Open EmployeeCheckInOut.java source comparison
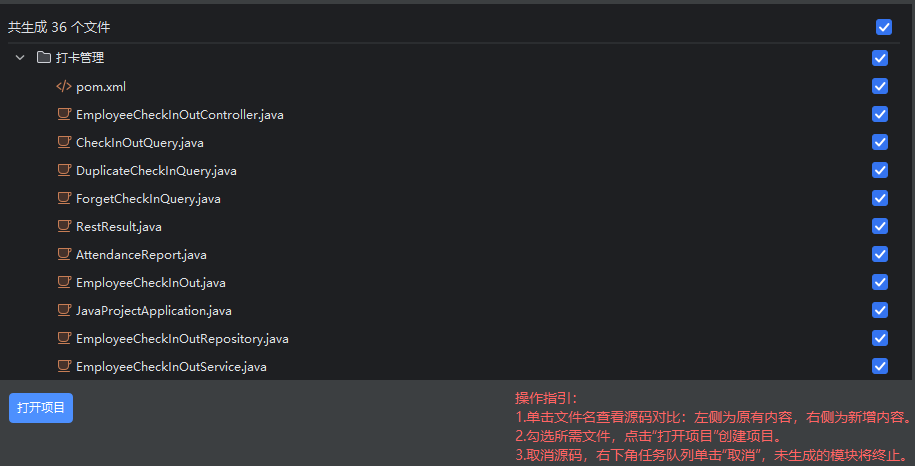 (150, 283)
